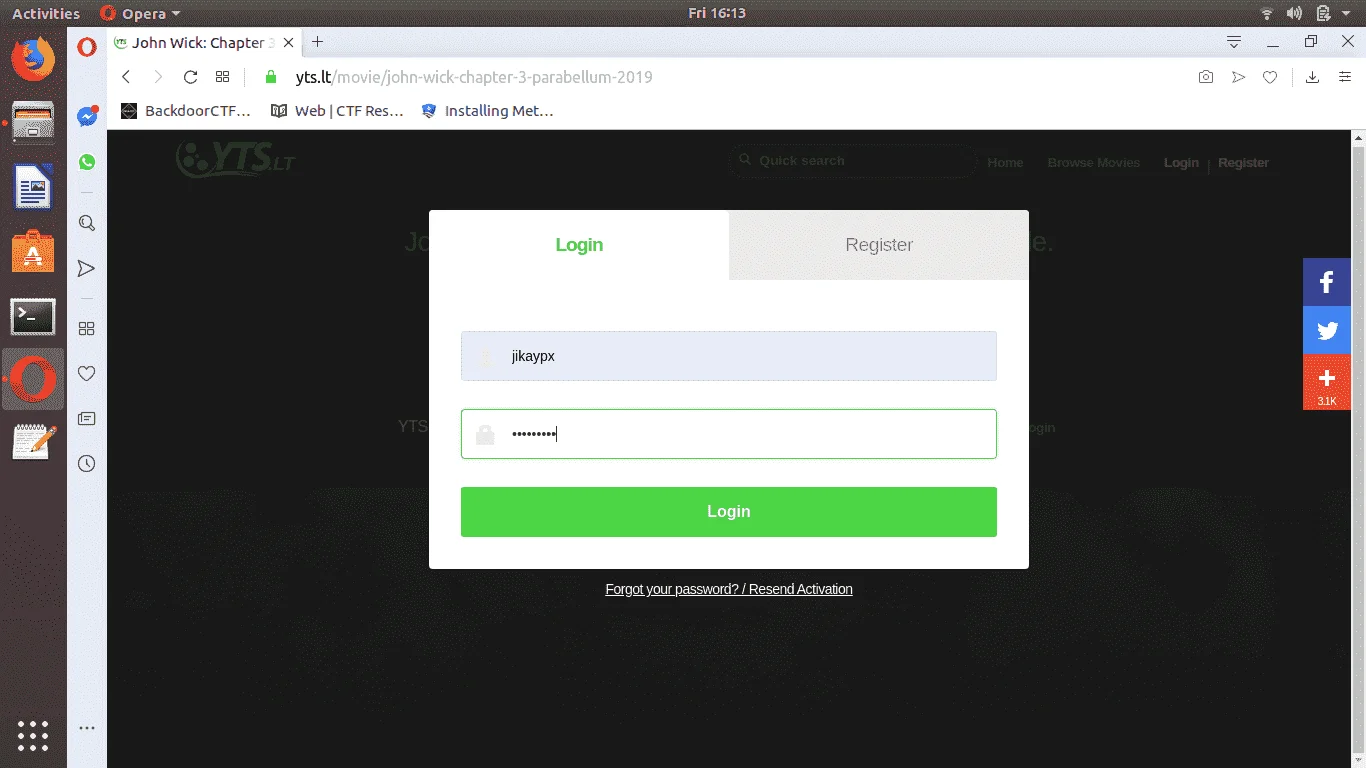Open the Wi-Fi network indicator
Viewport: 1366px width, 768px height.
coord(1267,14)
